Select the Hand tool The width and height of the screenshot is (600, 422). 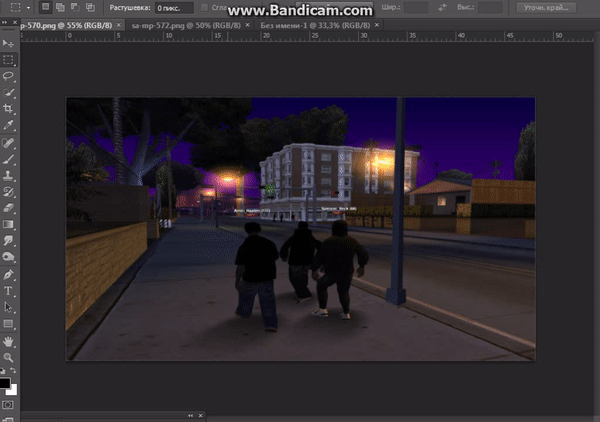point(8,341)
